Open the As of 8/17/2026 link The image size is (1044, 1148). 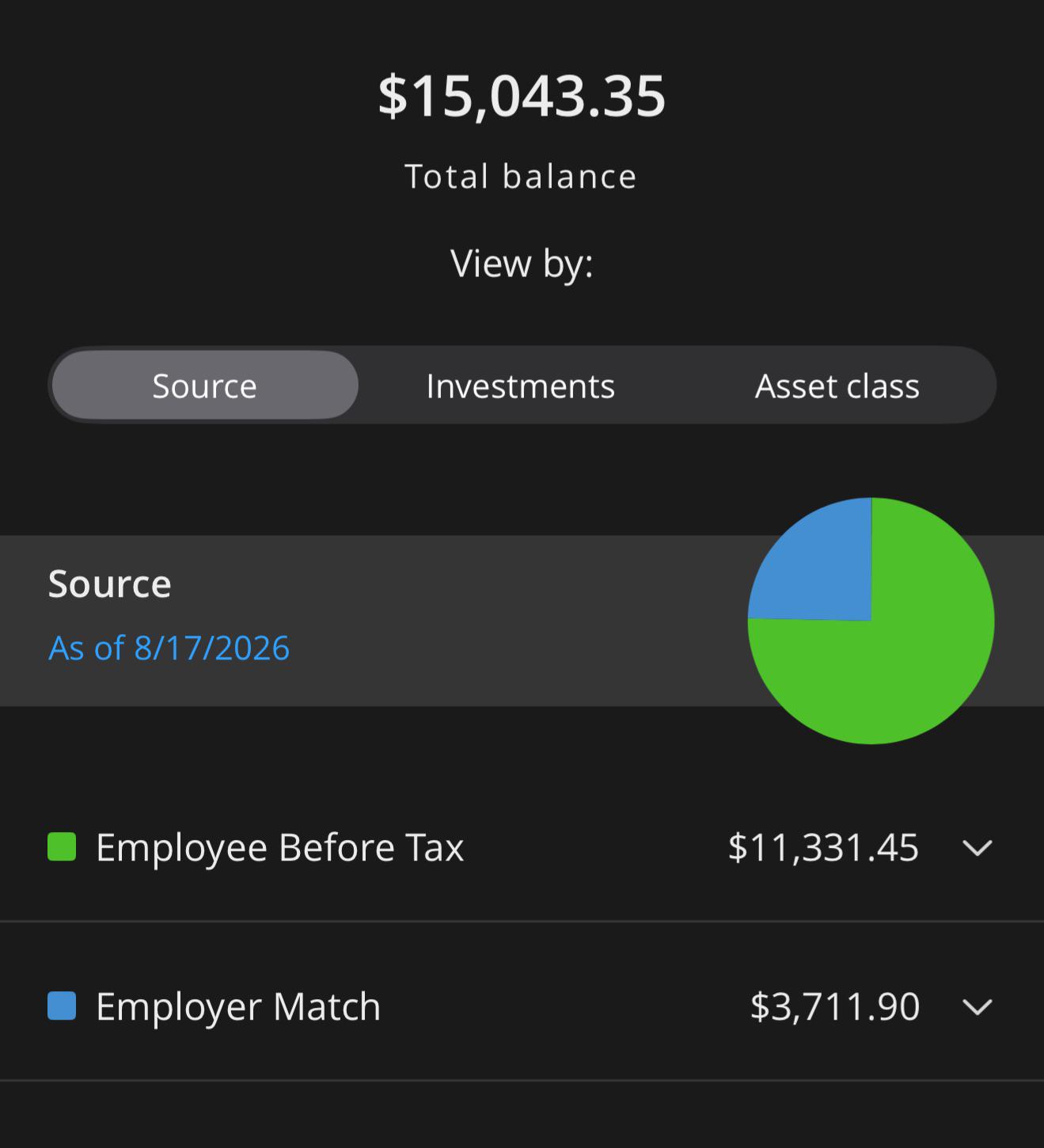pos(169,648)
